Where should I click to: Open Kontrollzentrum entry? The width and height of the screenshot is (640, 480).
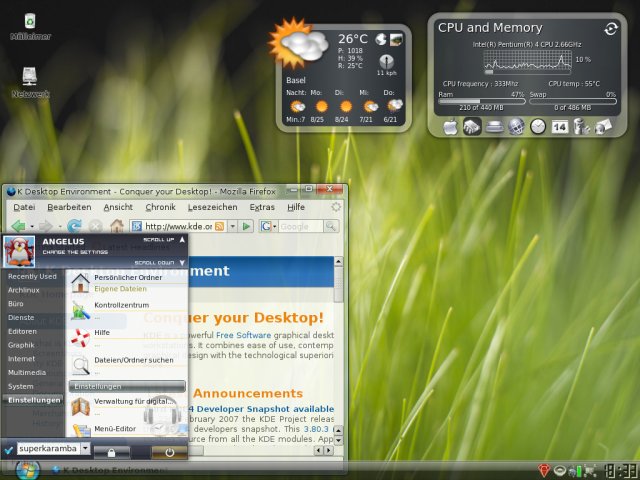pyautogui.click(x=127, y=310)
